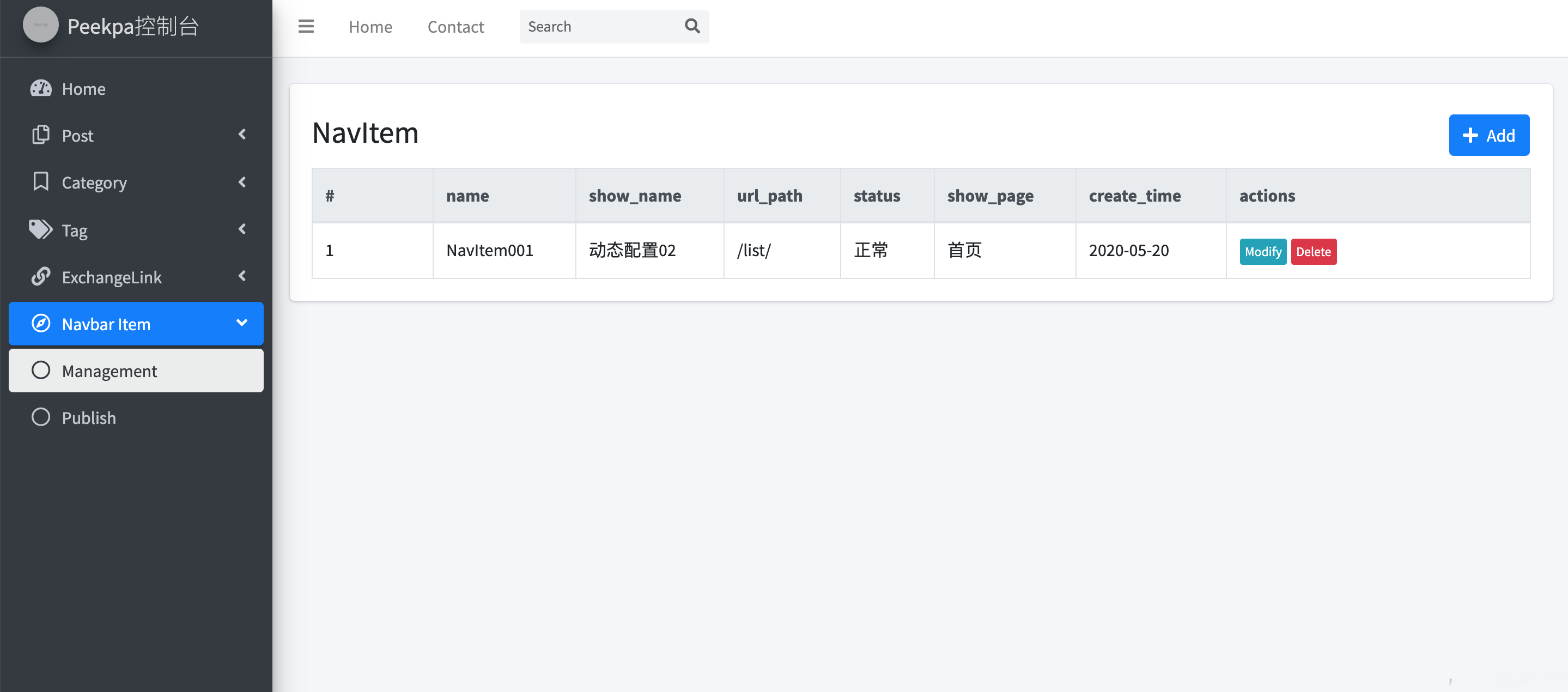Click the hamburger sidebar toggle icon
The width and height of the screenshot is (1568, 692).
coord(306,26)
